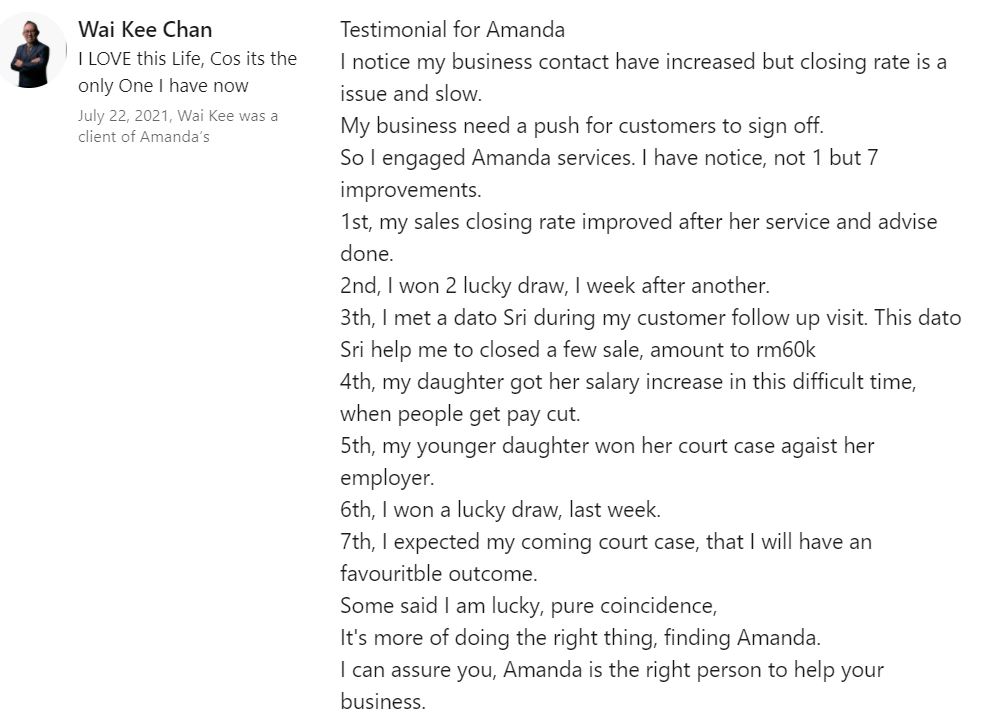Image resolution: width=985 pixels, height=728 pixels.
Task: Click the '1st, my sales closing rate' line
Action: (x=638, y=221)
